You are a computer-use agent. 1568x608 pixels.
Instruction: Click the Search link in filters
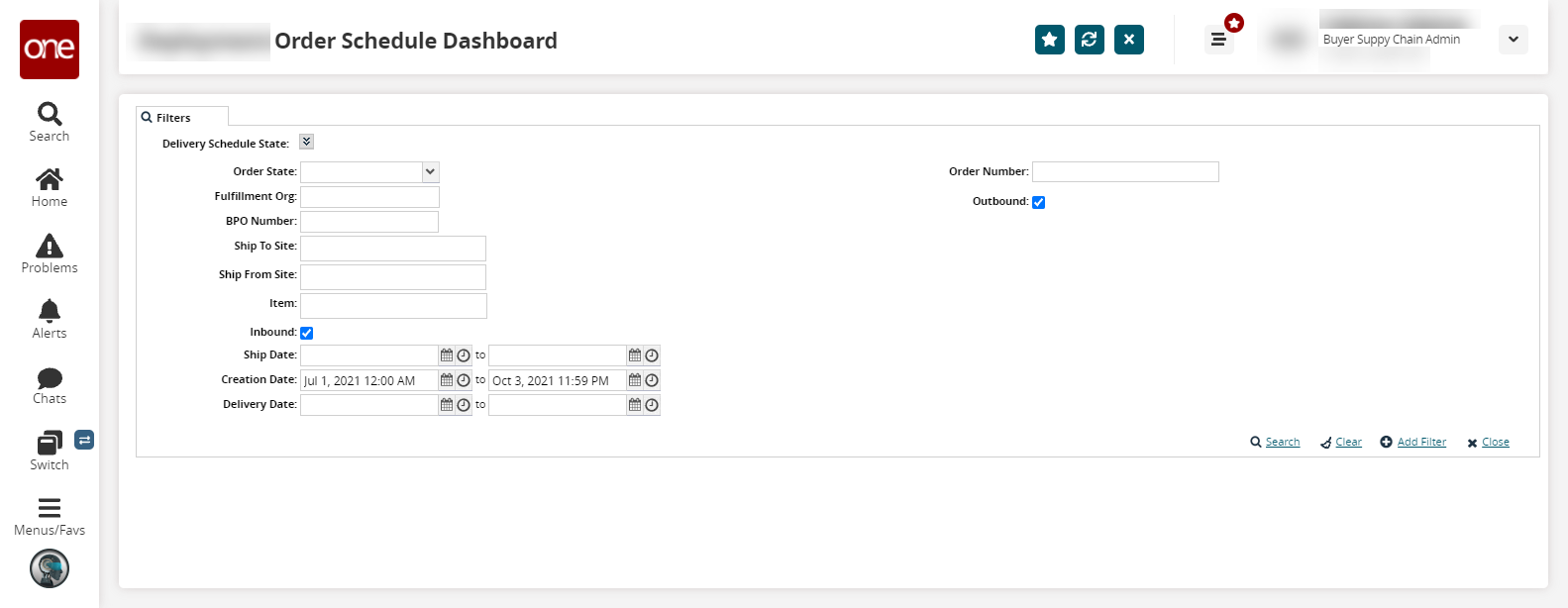1282,443
